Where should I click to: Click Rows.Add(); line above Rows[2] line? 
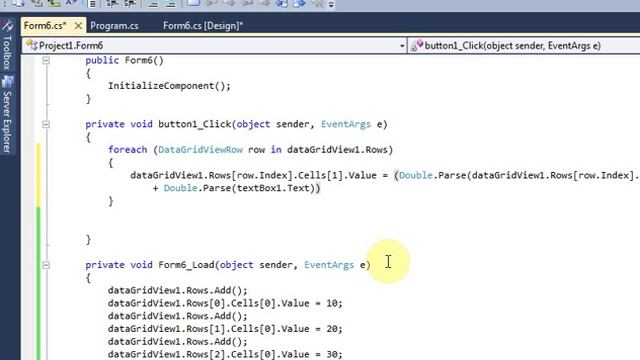tap(178, 342)
